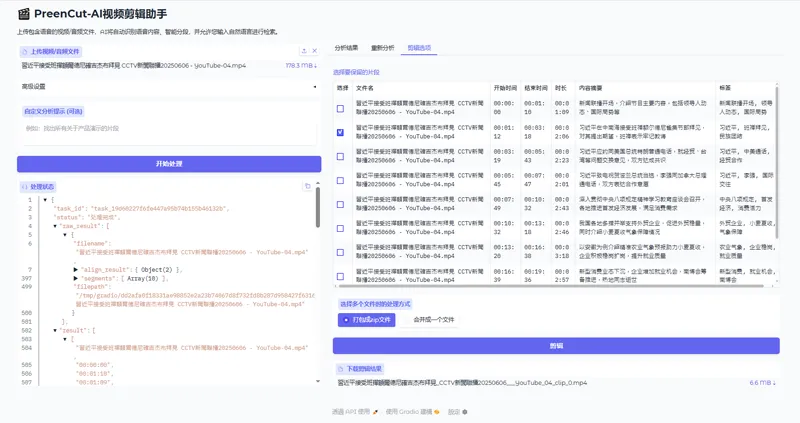
Task: Click the upload icon in the file panel
Action: tap(304, 51)
